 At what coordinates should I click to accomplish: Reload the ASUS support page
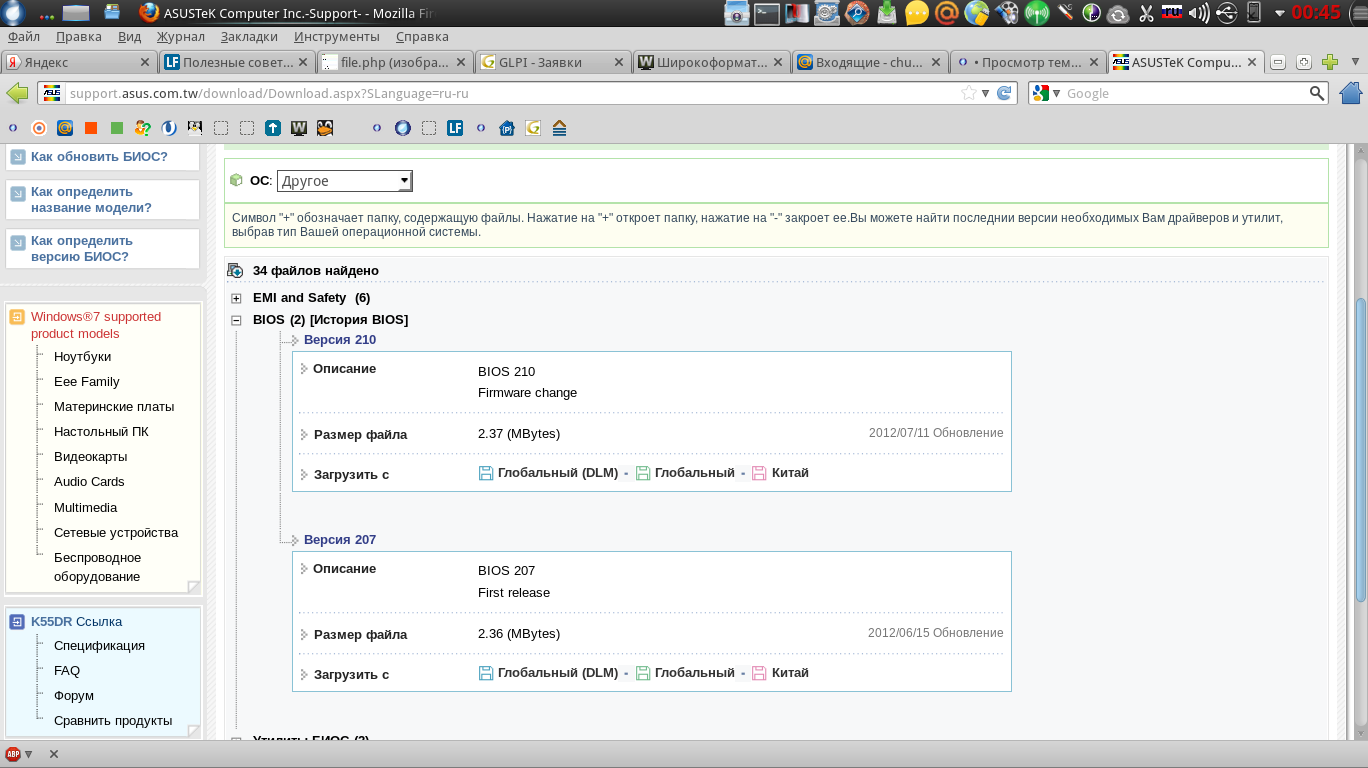[x=1005, y=93]
